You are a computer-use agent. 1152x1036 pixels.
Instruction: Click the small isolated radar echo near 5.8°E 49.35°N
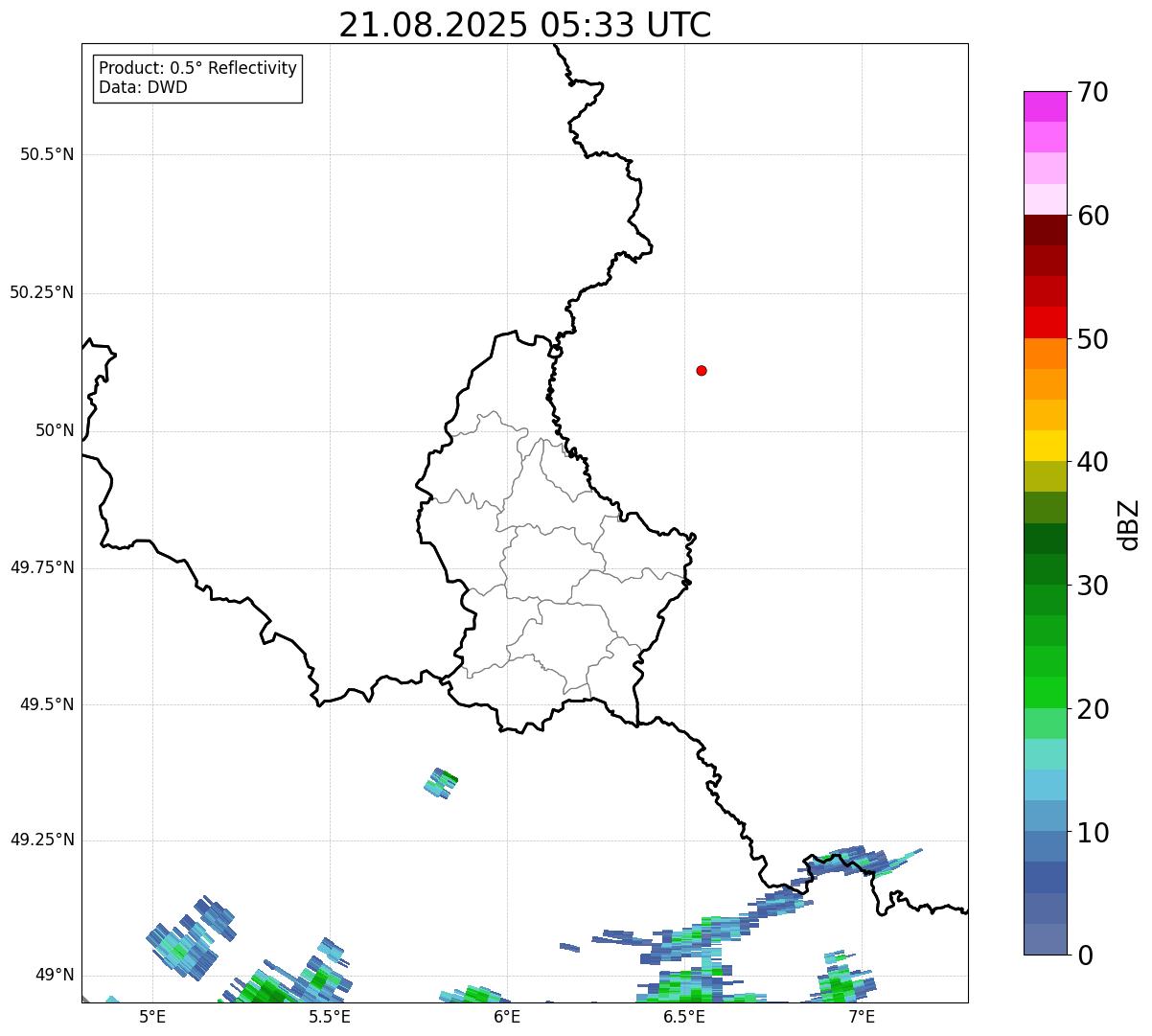pos(442,783)
